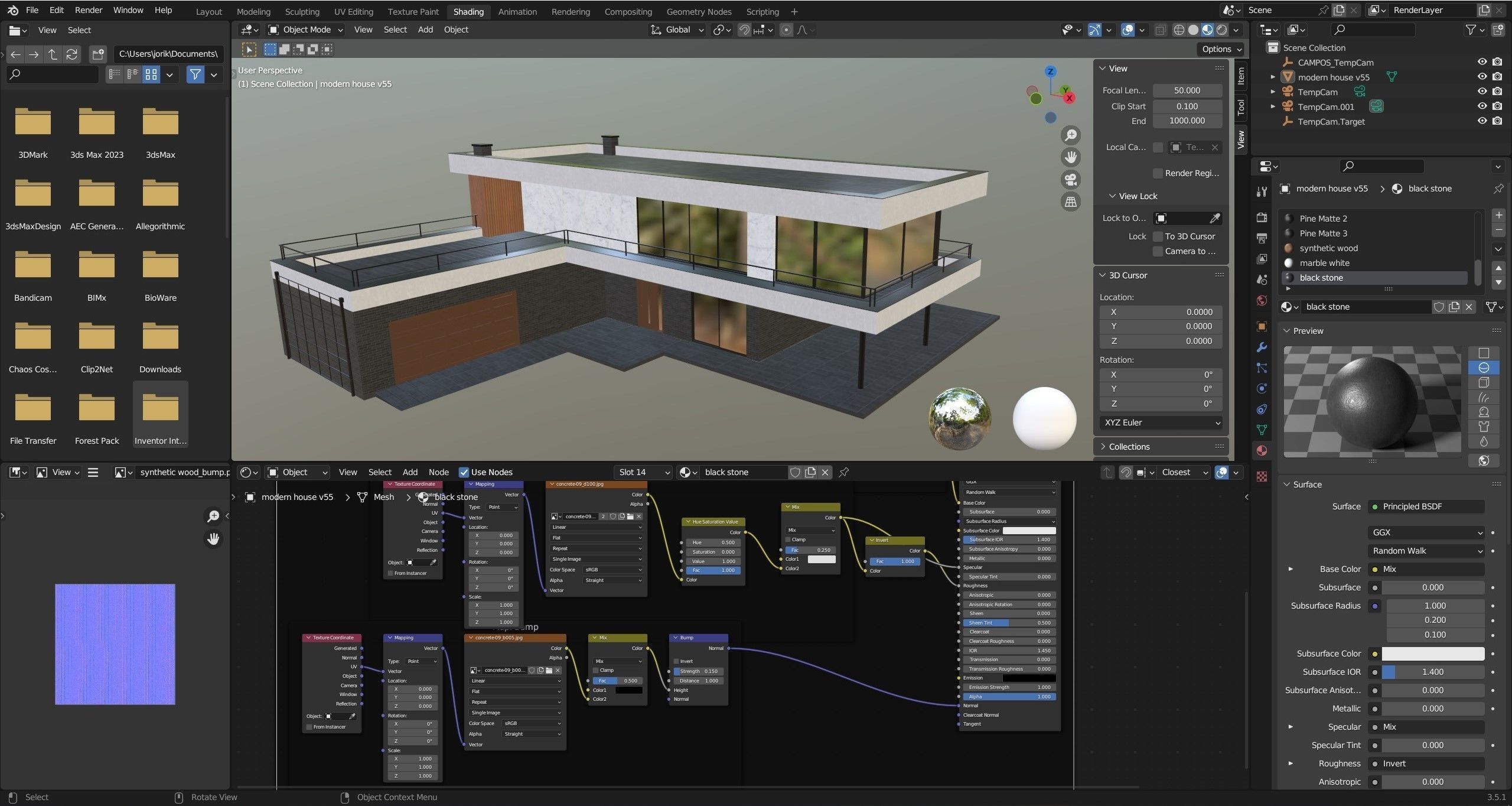Disable TempCam.001 in renders
The width and height of the screenshot is (1512, 806).
pyautogui.click(x=1497, y=106)
